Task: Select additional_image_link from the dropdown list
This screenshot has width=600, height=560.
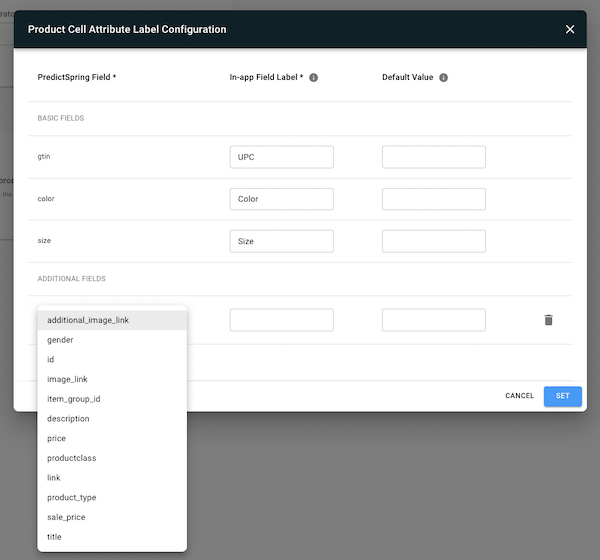Action: 112,320
